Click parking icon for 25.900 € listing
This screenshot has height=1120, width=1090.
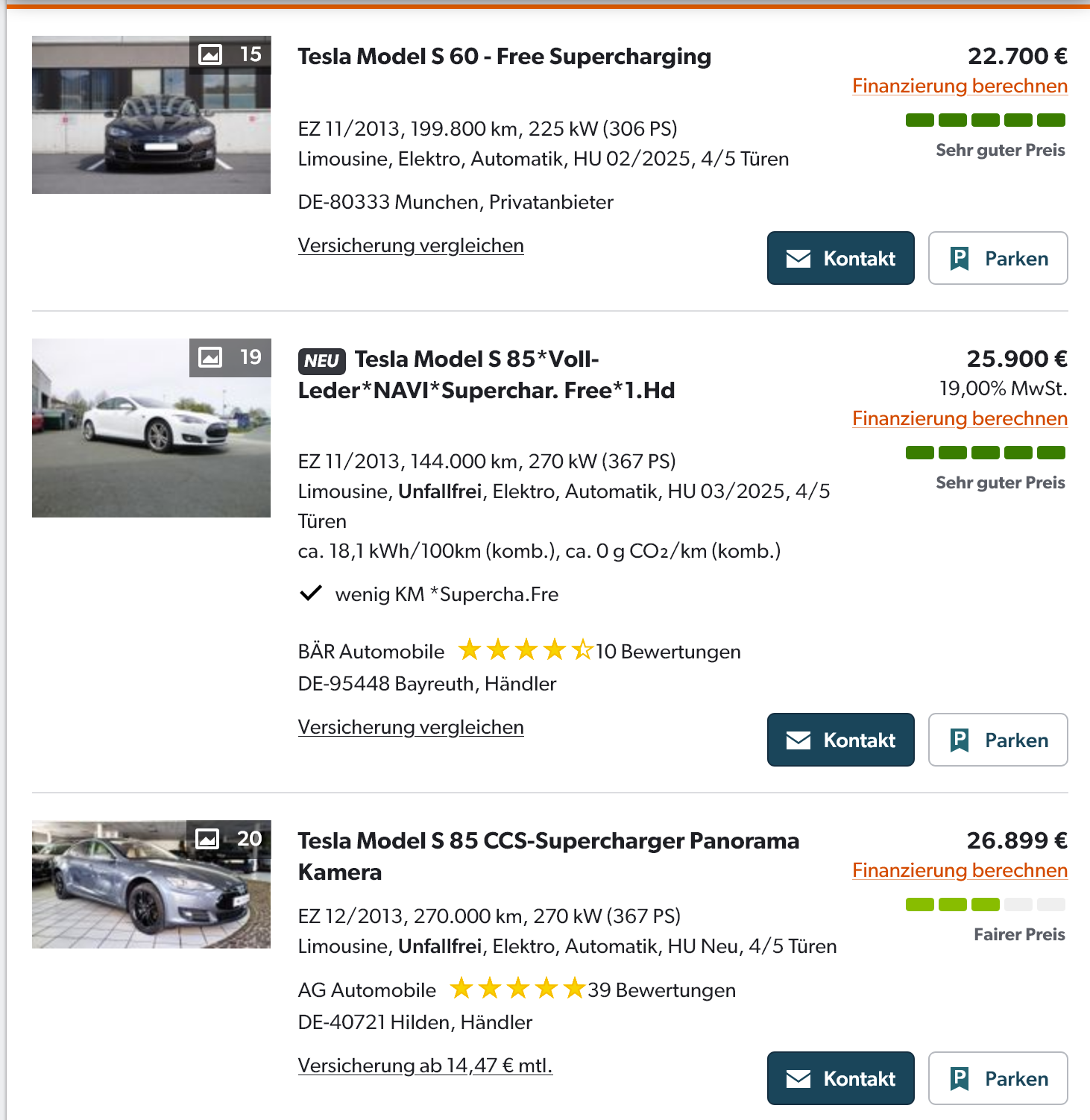[960, 740]
